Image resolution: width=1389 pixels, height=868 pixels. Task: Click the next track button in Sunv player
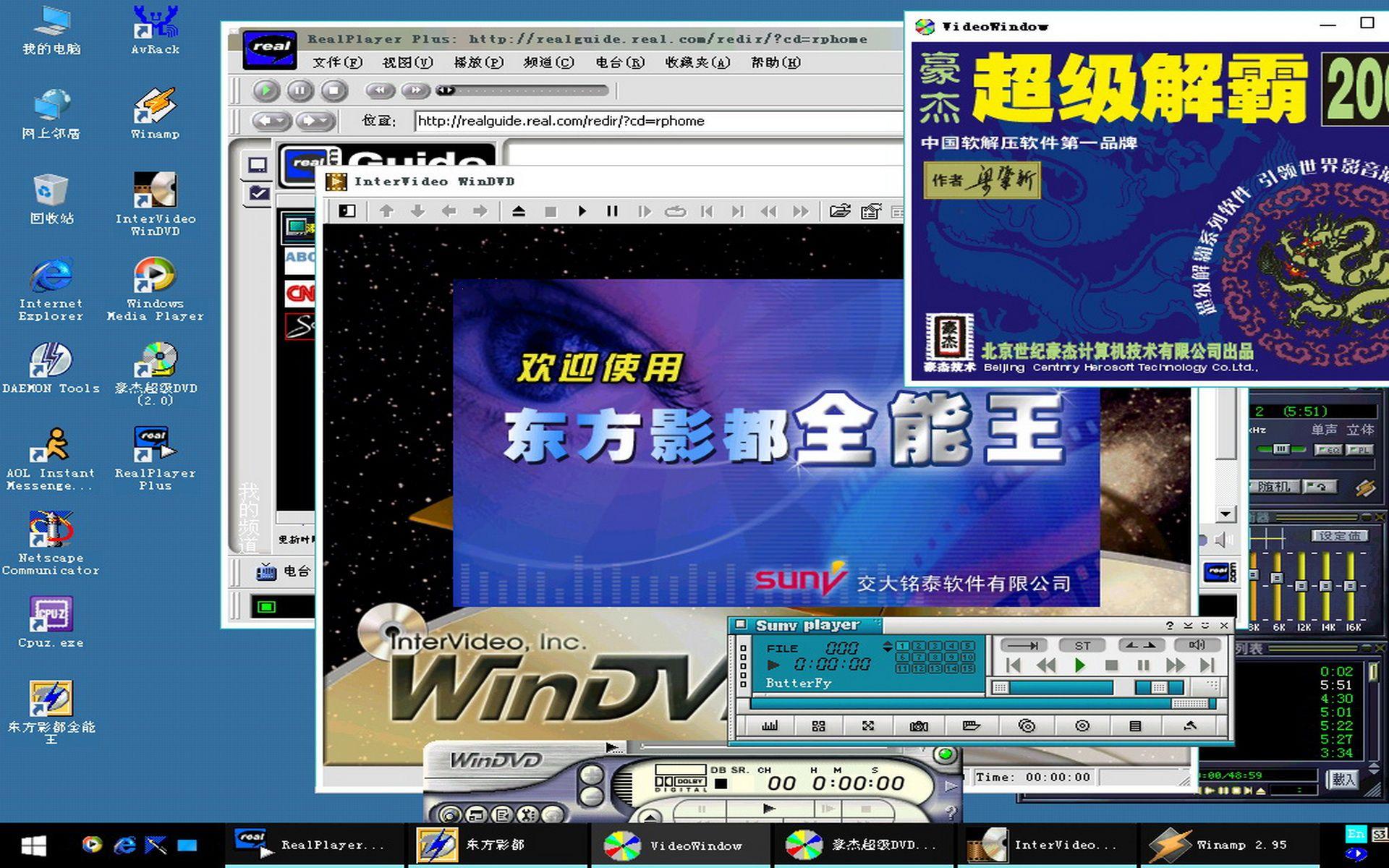pos(1207,665)
